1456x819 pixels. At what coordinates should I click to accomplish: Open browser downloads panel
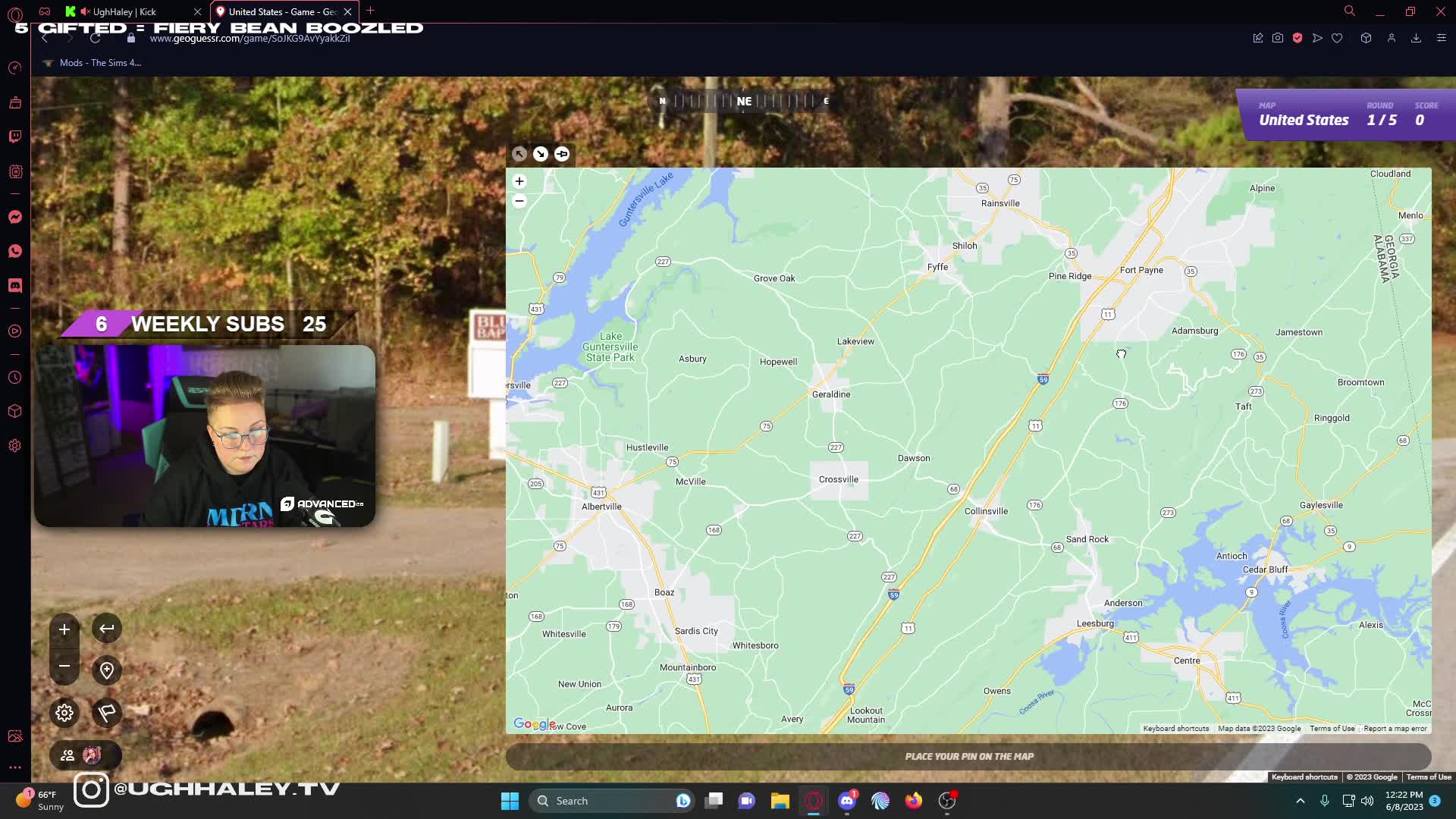[x=1416, y=38]
